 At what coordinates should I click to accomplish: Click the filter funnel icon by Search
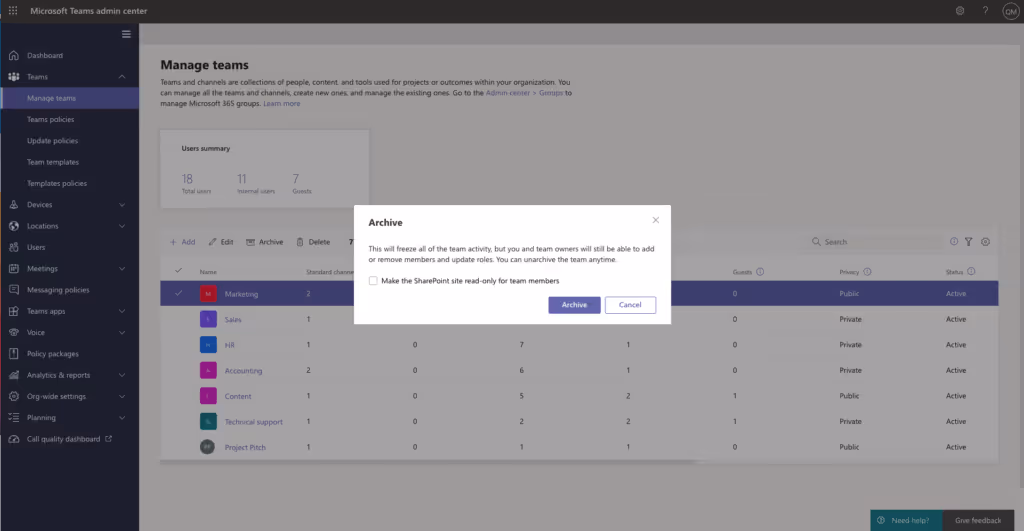[968, 242]
